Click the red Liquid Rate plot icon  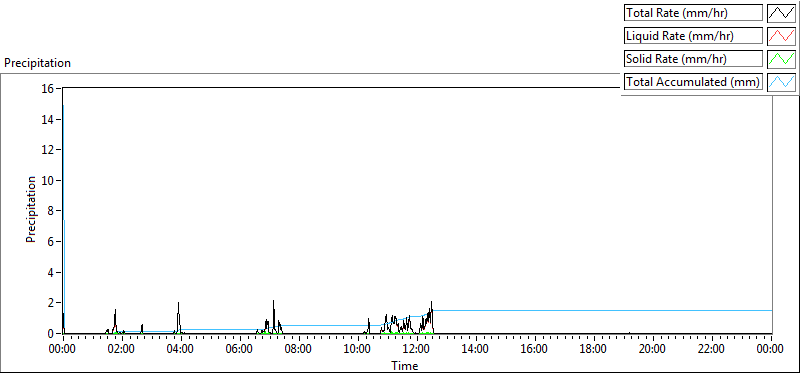(782, 36)
